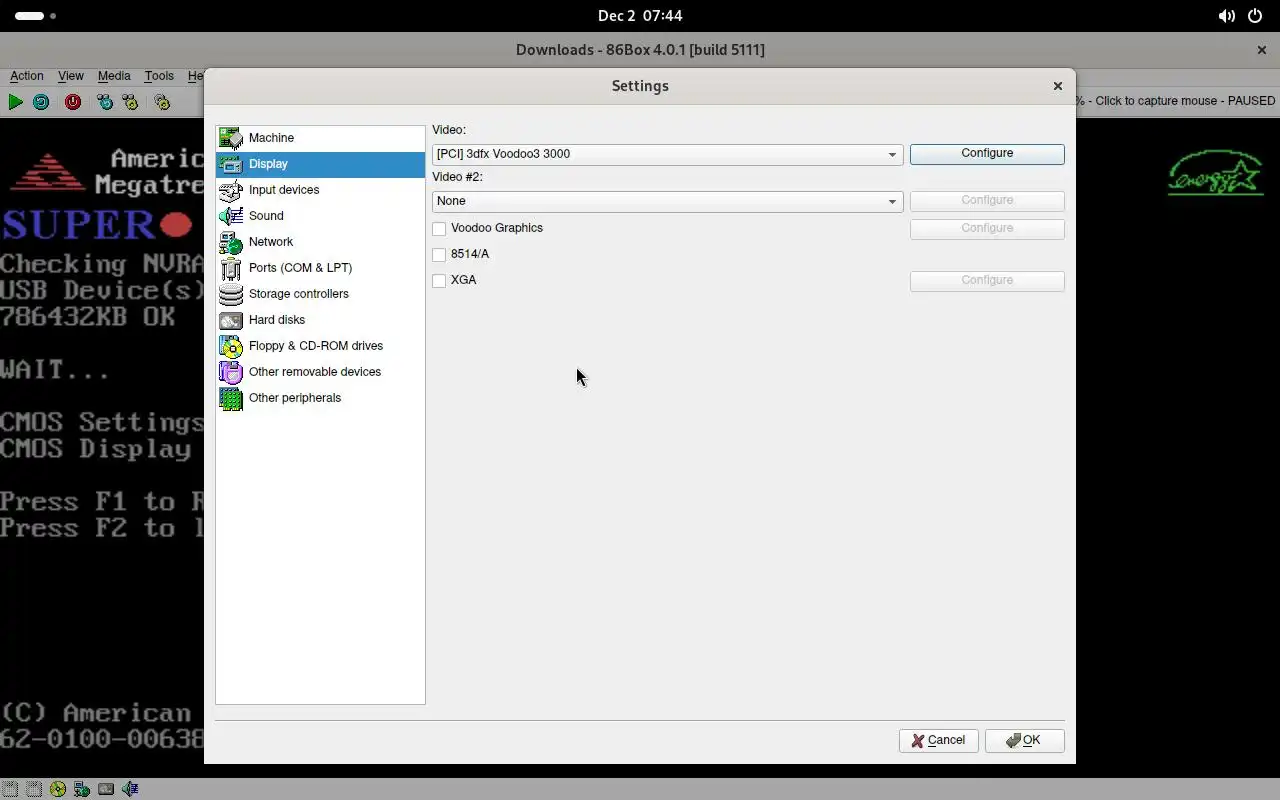Open the Network settings category

point(320,242)
